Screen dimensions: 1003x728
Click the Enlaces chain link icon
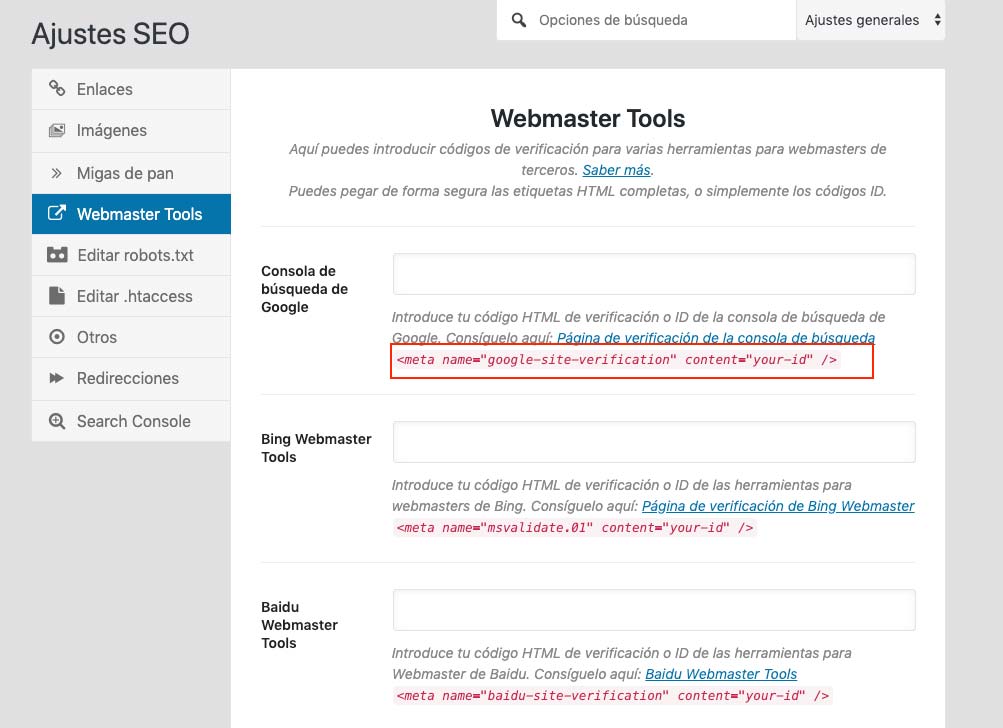pyautogui.click(x=57, y=89)
